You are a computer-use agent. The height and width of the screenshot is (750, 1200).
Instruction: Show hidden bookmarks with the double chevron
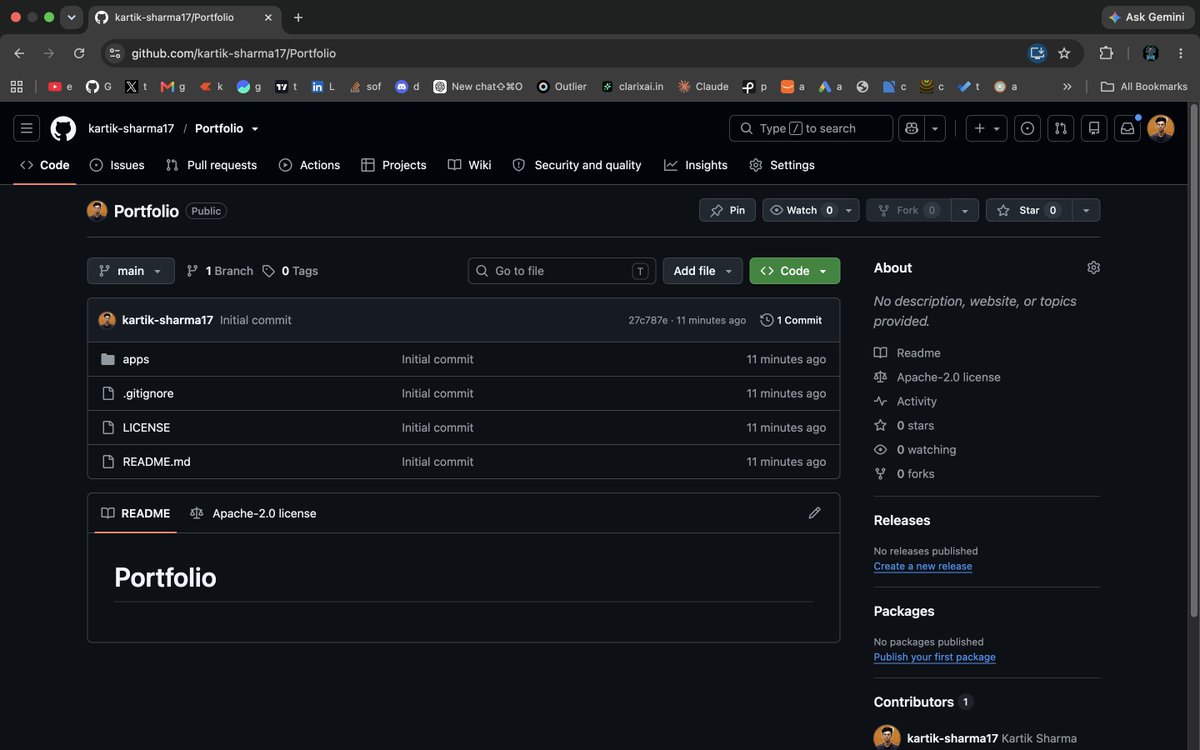coord(1067,87)
